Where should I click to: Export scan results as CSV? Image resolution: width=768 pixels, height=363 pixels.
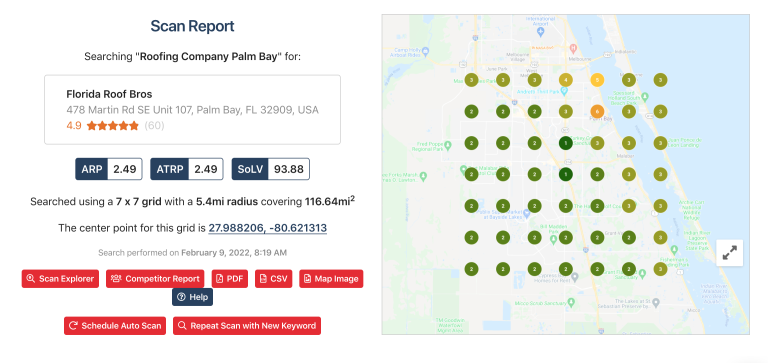tap(274, 279)
